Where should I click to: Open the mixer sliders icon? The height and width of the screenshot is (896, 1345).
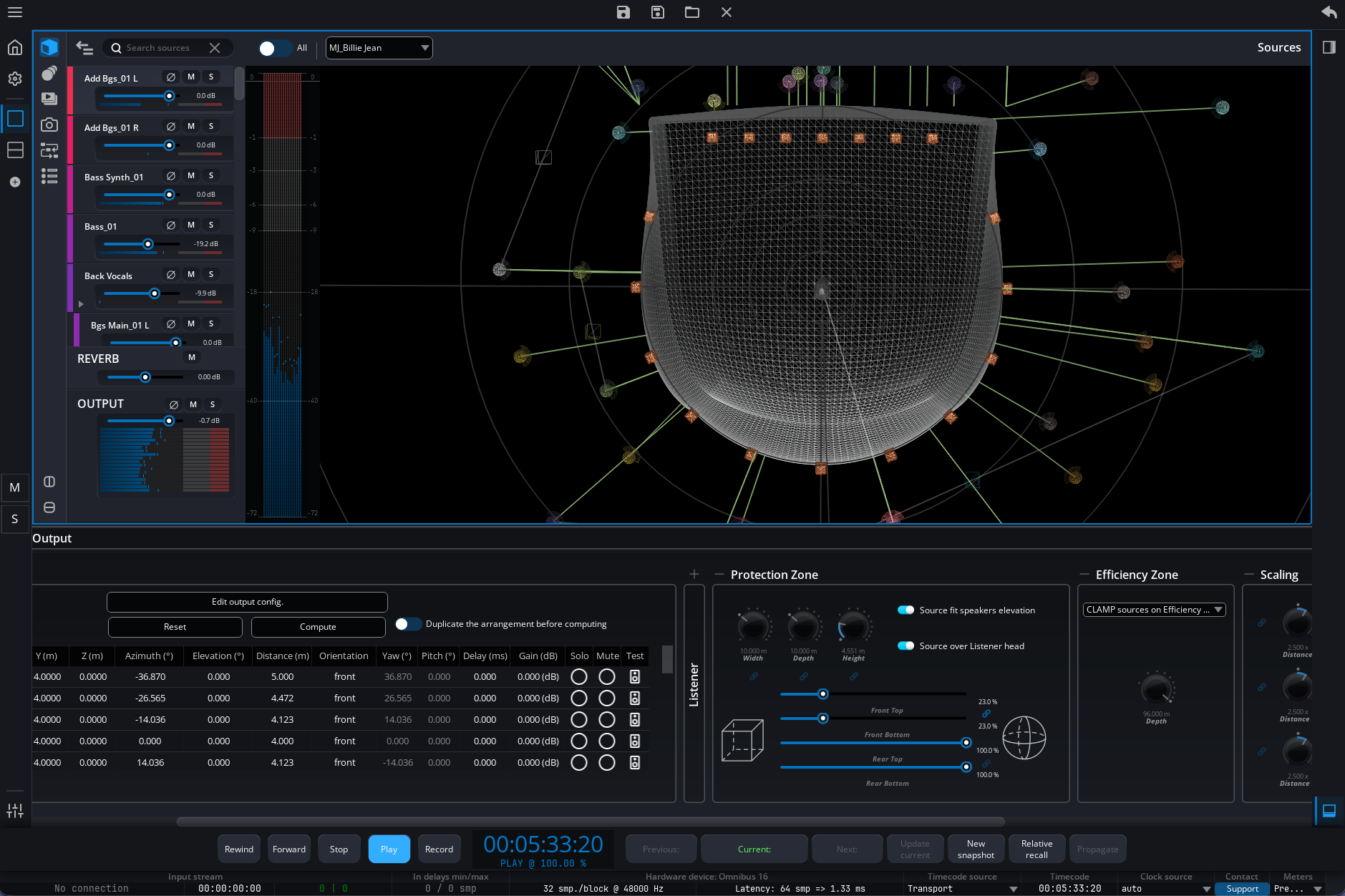click(14, 810)
